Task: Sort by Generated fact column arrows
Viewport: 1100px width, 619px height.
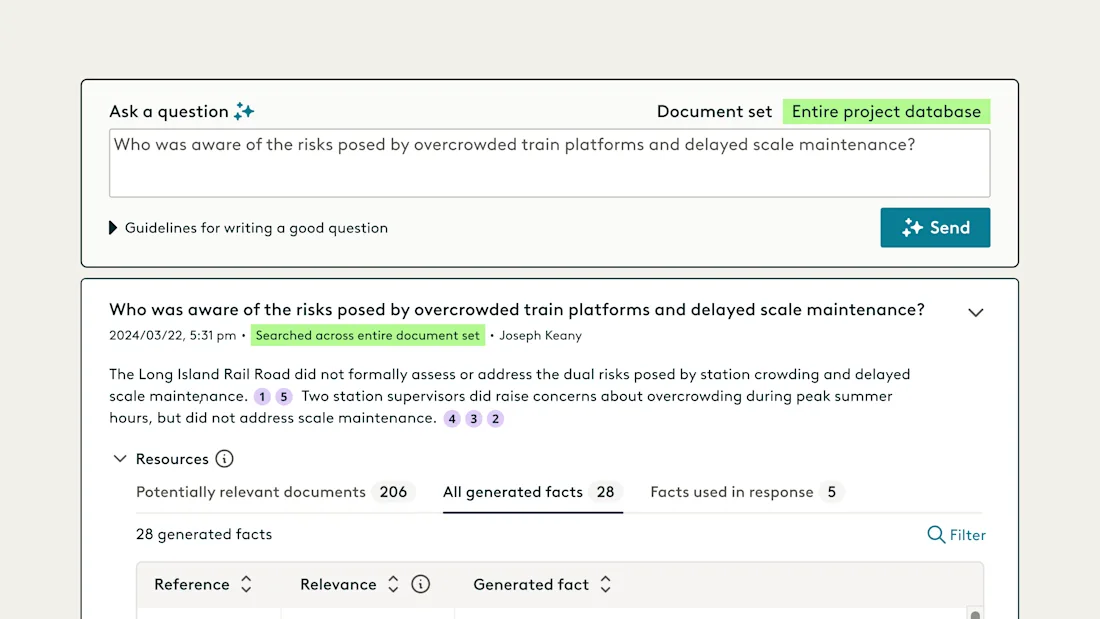Action: [605, 584]
